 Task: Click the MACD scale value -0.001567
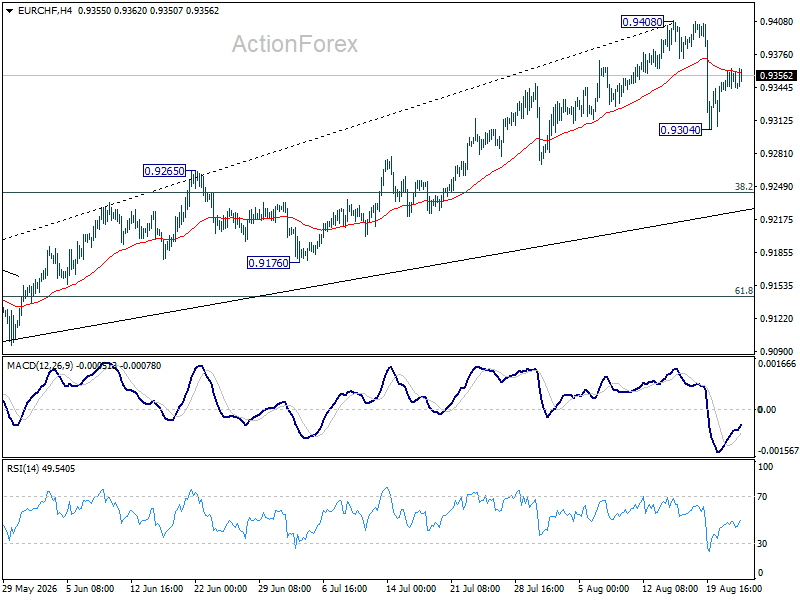click(778, 451)
